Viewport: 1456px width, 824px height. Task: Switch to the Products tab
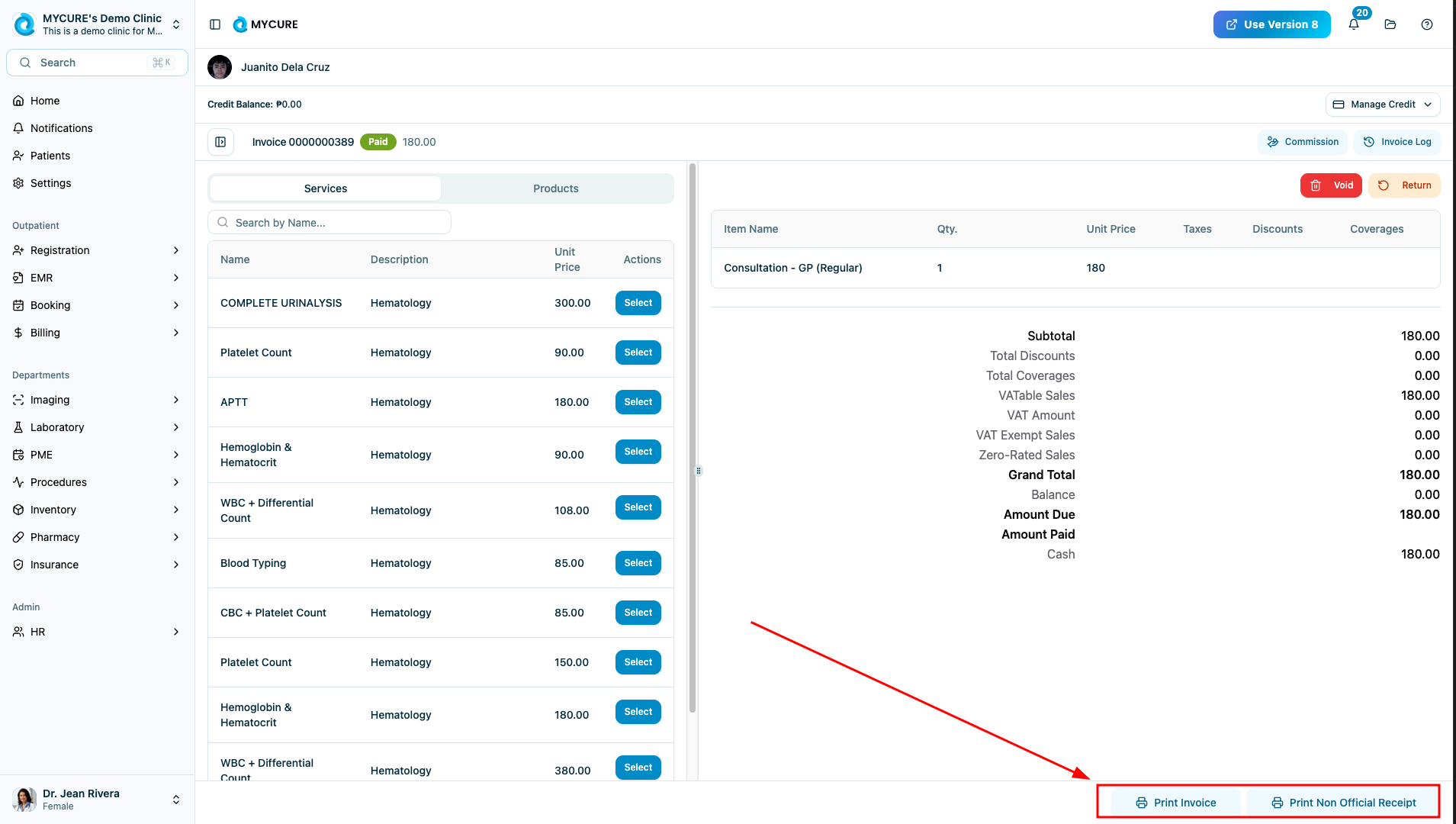pos(556,188)
